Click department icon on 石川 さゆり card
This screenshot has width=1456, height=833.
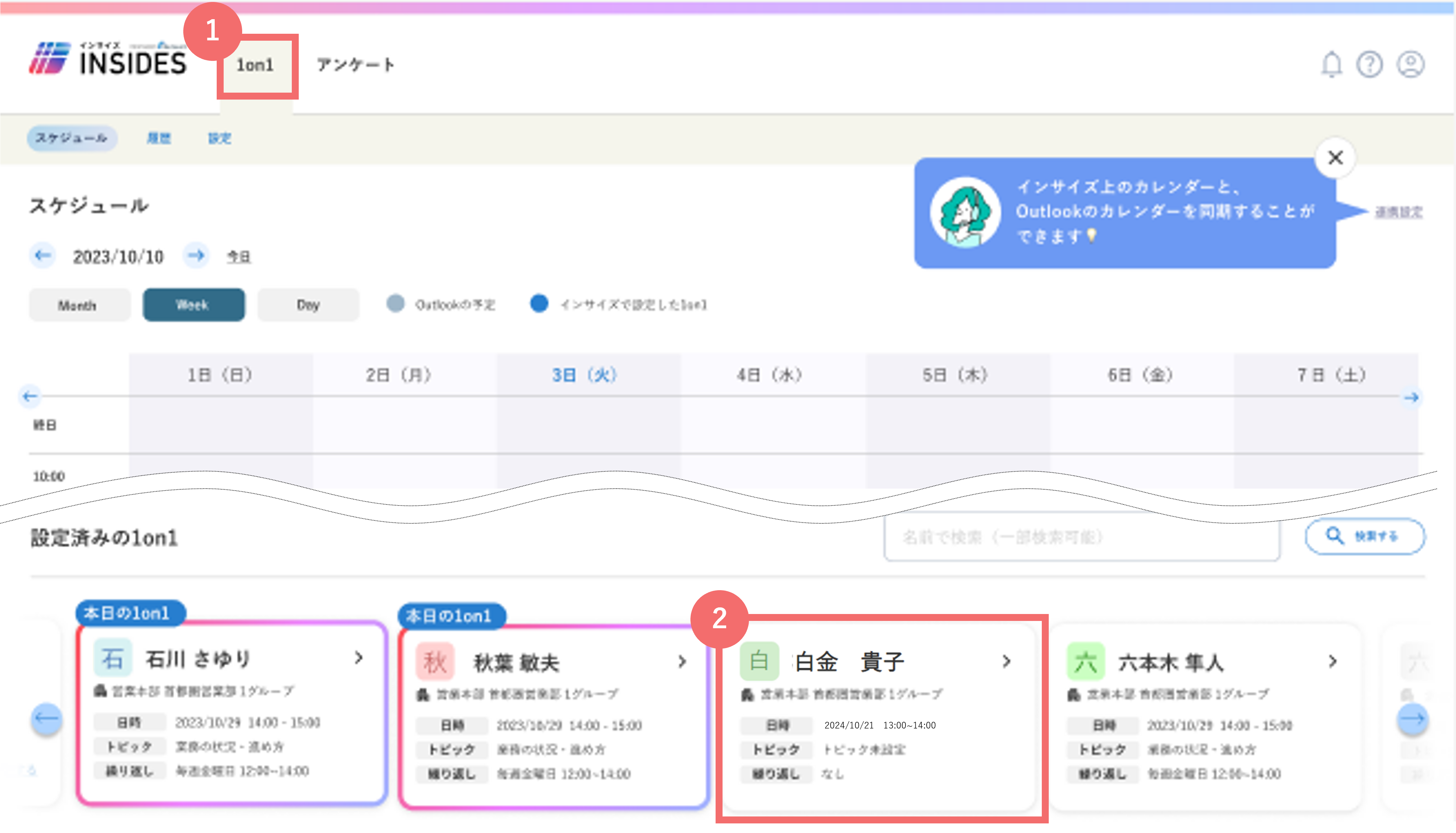point(100,691)
